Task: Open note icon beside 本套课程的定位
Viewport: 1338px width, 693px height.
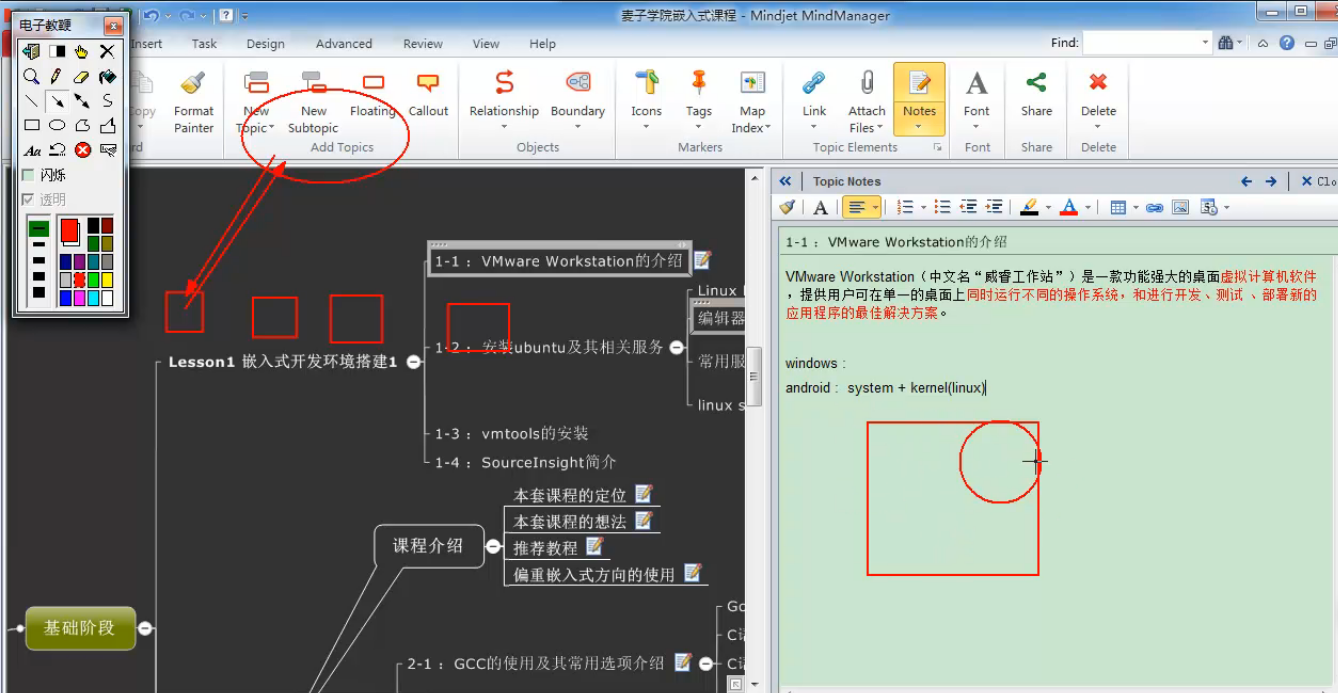Action: click(644, 493)
